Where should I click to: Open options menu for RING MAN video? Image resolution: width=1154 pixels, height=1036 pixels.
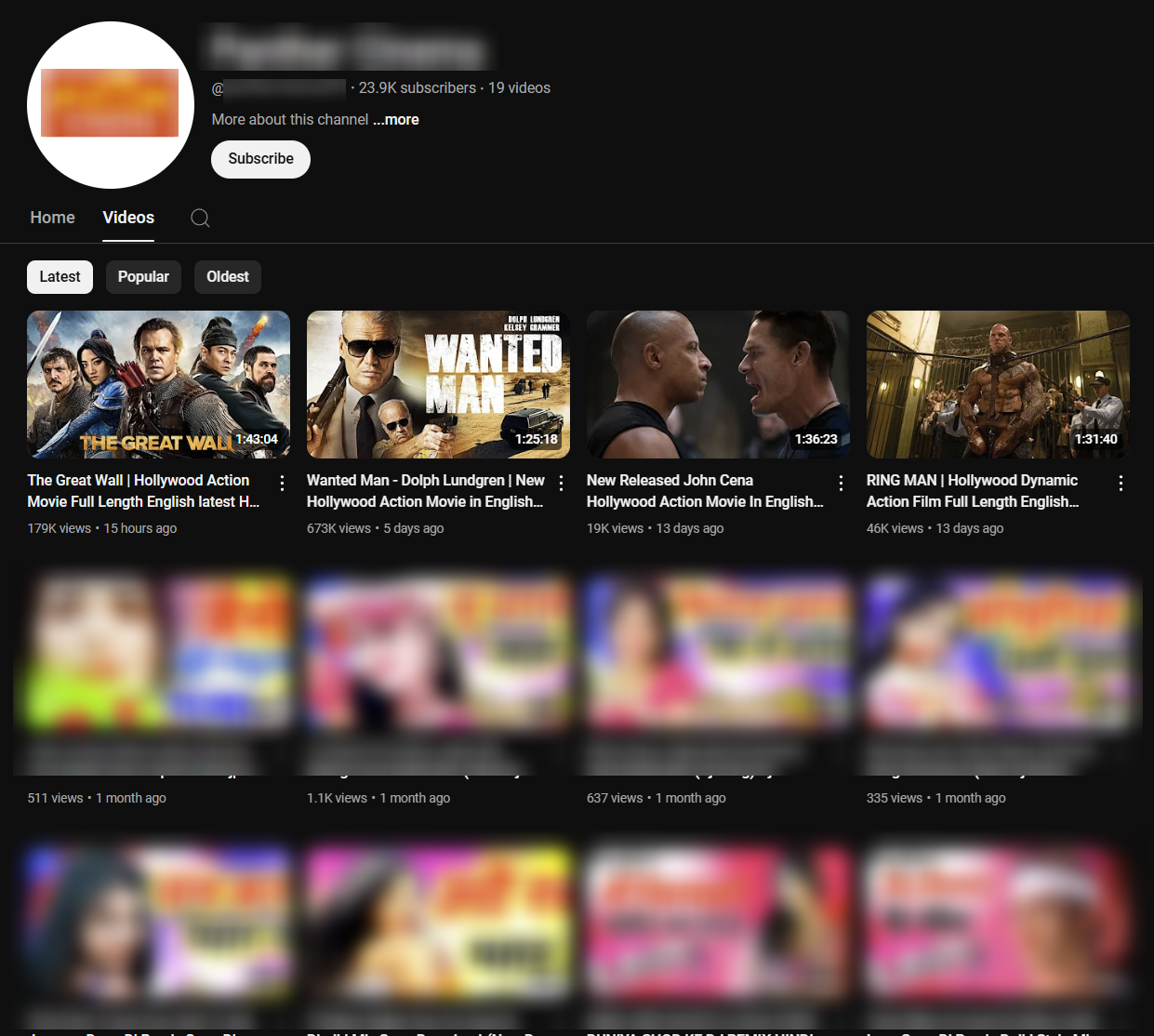coord(1121,483)
